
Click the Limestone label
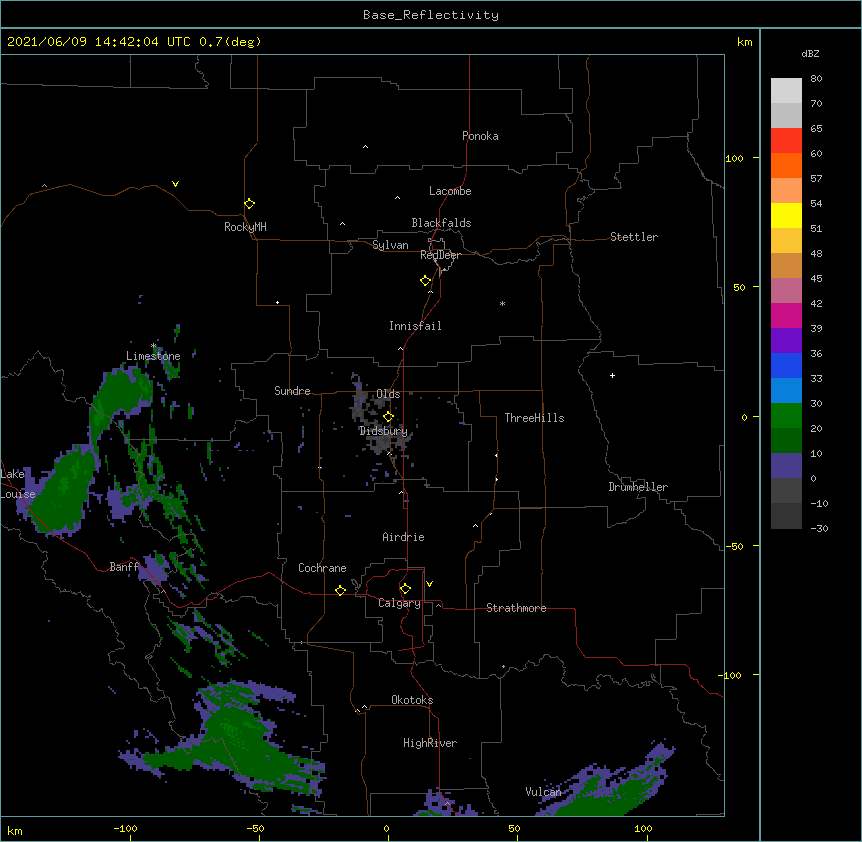click(x=153, y=356)
